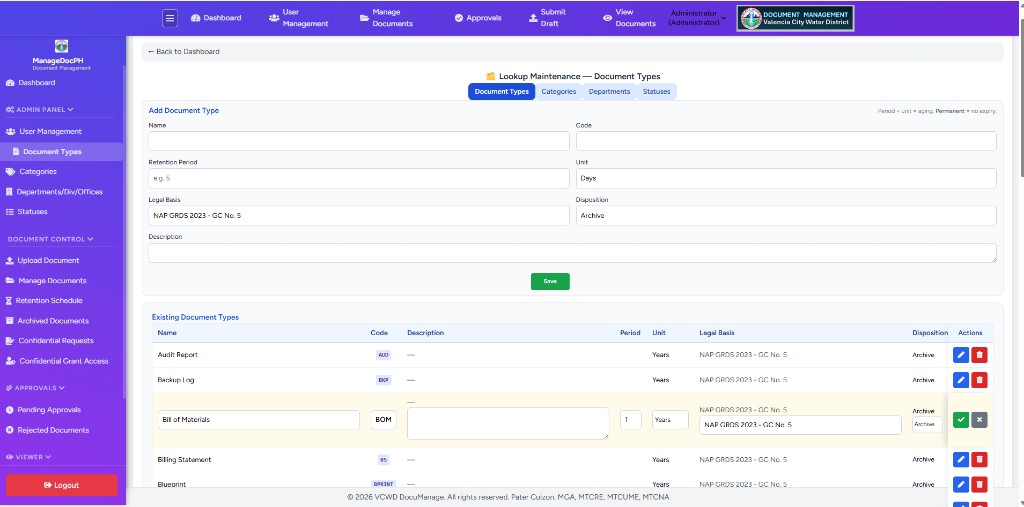Edit the BOM code field
1024x507 pixels.
pos(383,420)
